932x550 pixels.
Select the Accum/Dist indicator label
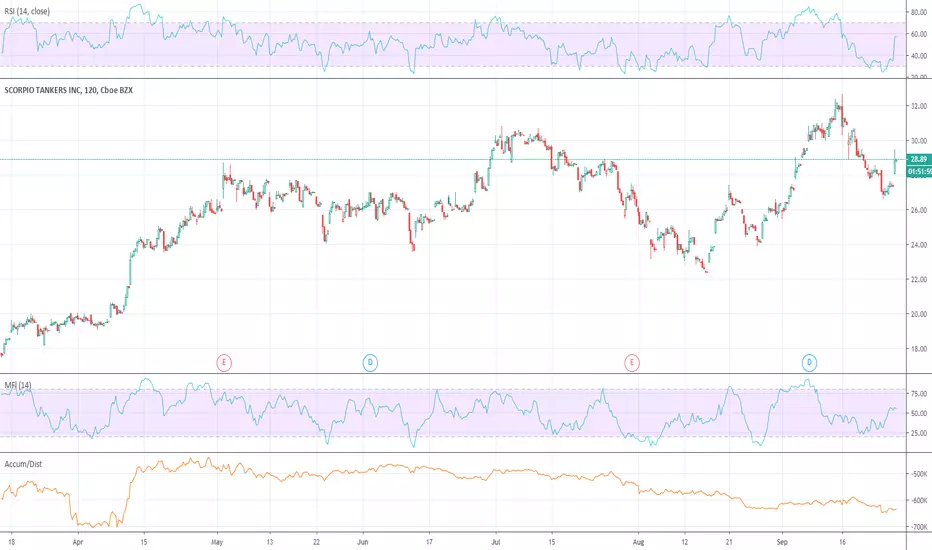click(23, 464)
